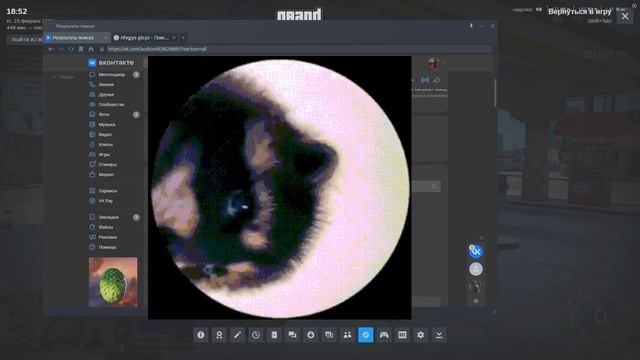Click the browser reload icon
The width and height of the screenshot is (640, 360).
[x=71, y=49]
